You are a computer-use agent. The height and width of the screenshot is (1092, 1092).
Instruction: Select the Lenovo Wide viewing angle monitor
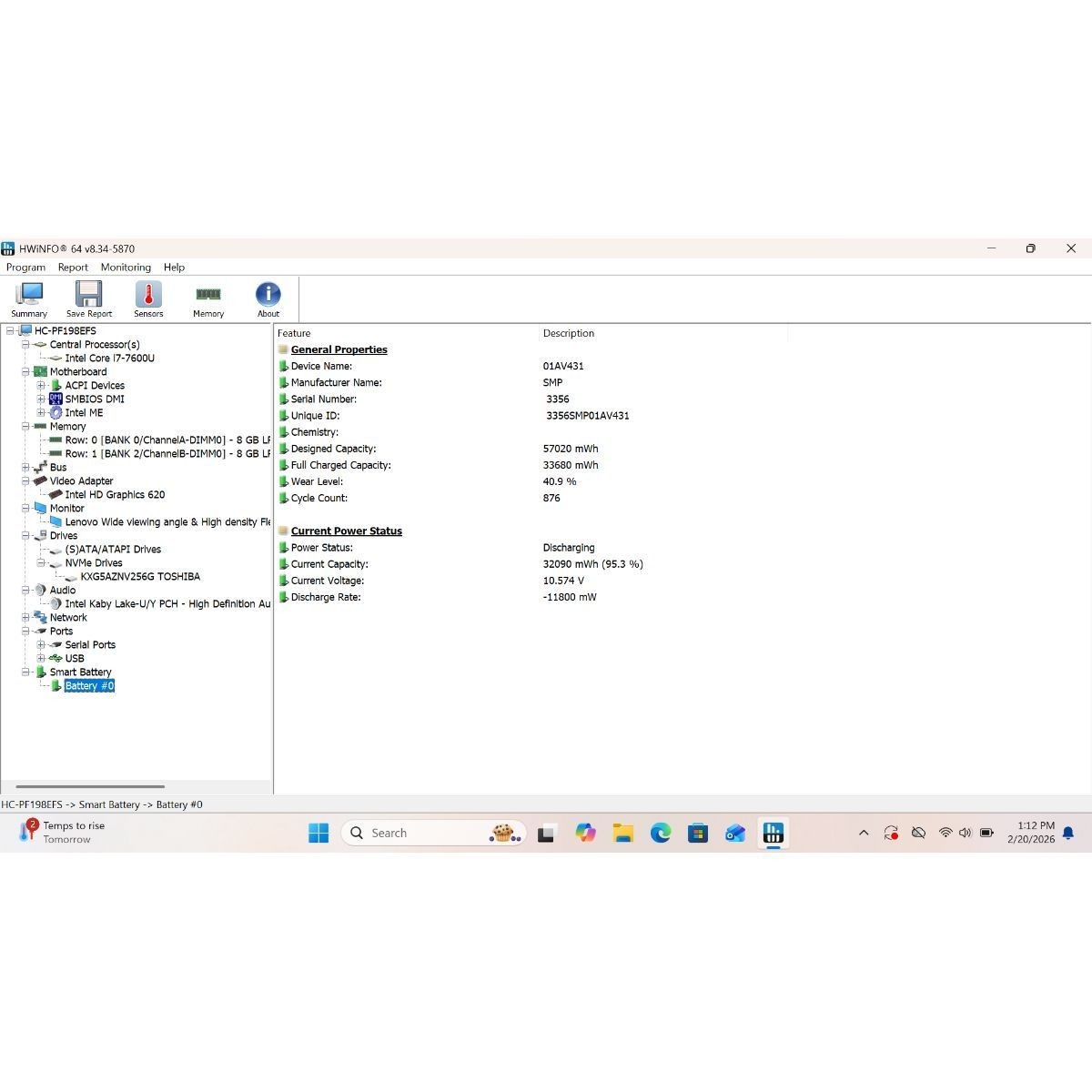[x=167, y=521]
